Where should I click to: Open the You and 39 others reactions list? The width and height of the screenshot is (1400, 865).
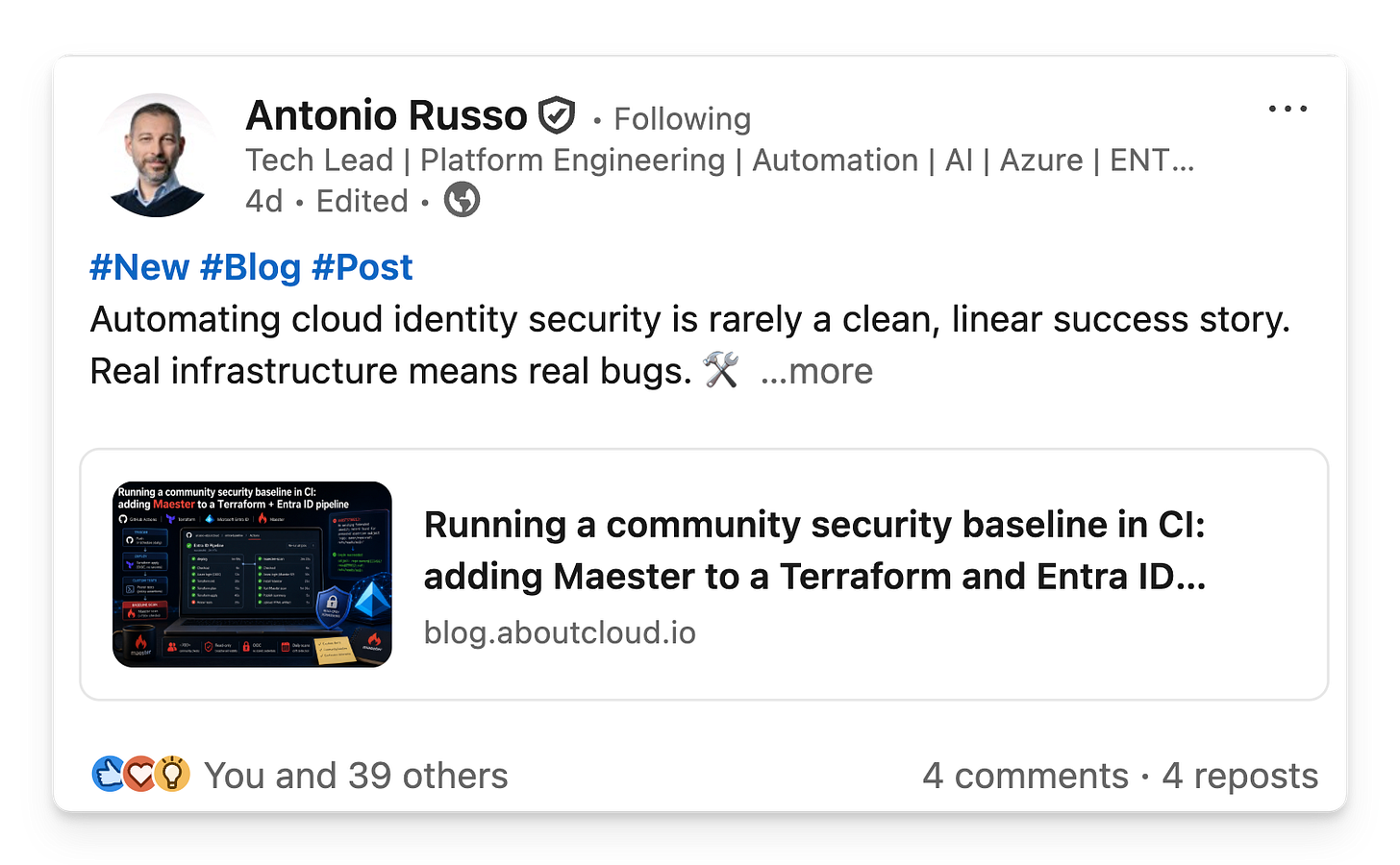[x=356, y=776]
